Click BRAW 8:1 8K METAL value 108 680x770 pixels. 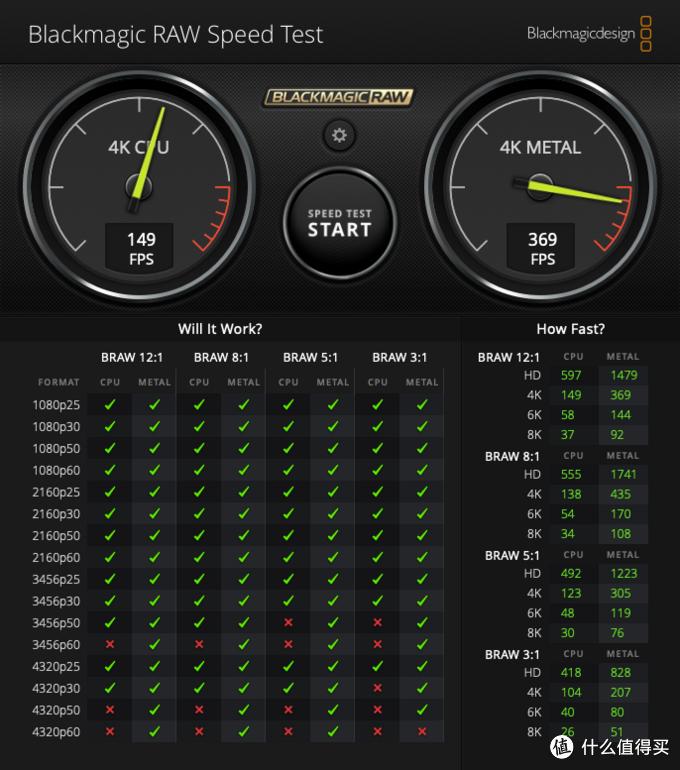pos(621,534)
